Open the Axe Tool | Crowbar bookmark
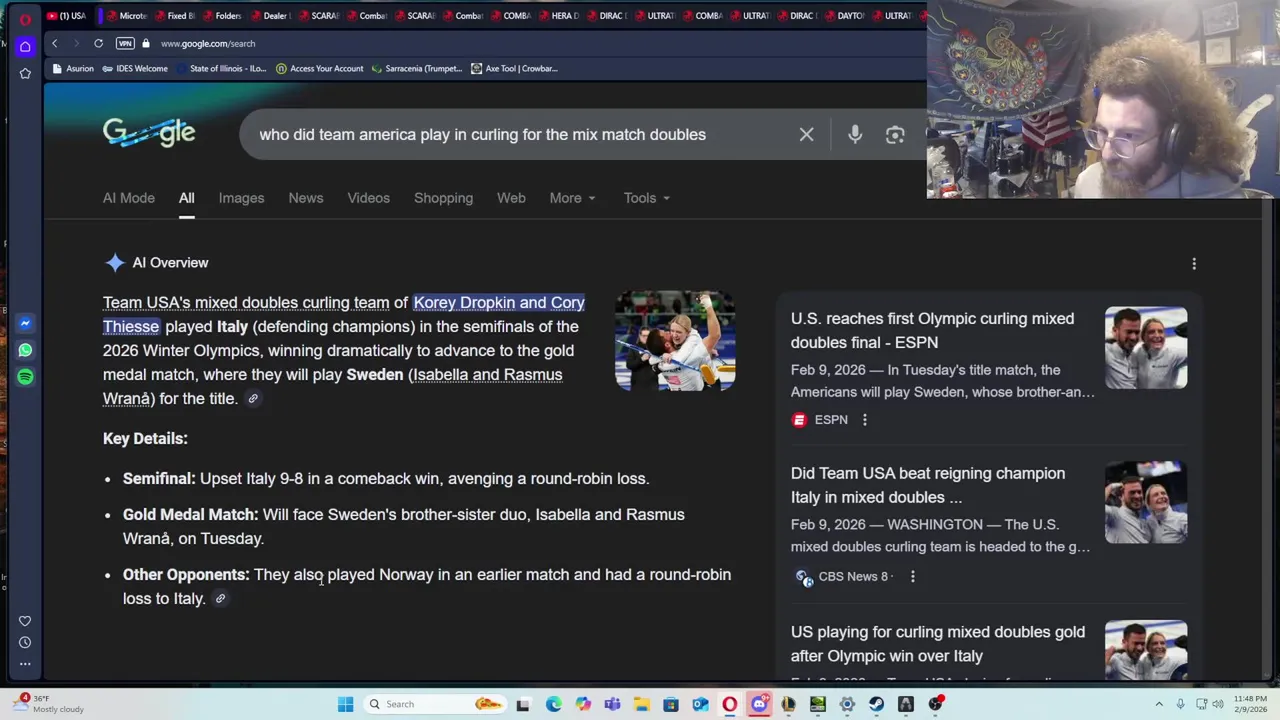 (514, 69)
